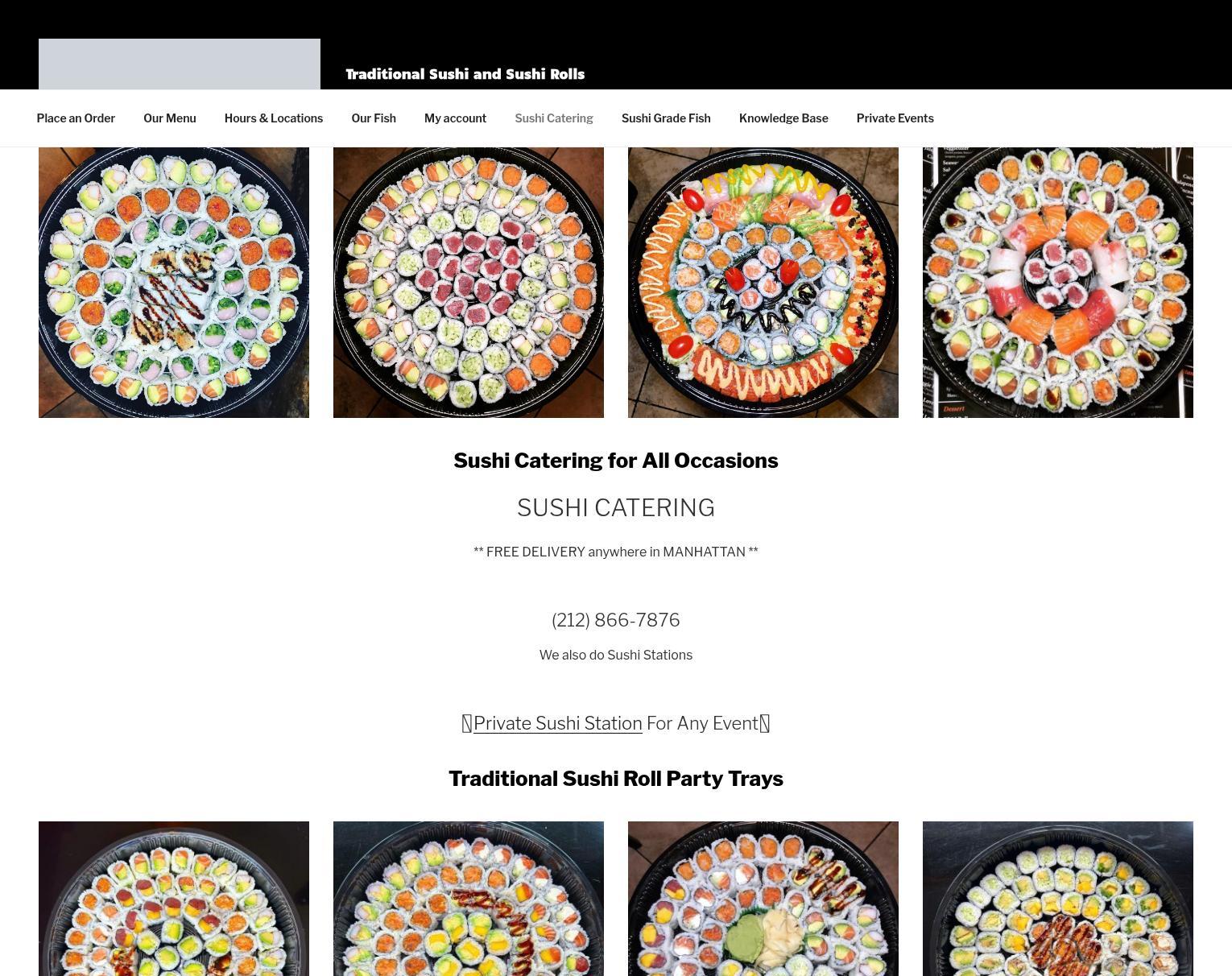Go to Private Events
This screenshot has height=976, width=1232.
click(x=895, y=118)
